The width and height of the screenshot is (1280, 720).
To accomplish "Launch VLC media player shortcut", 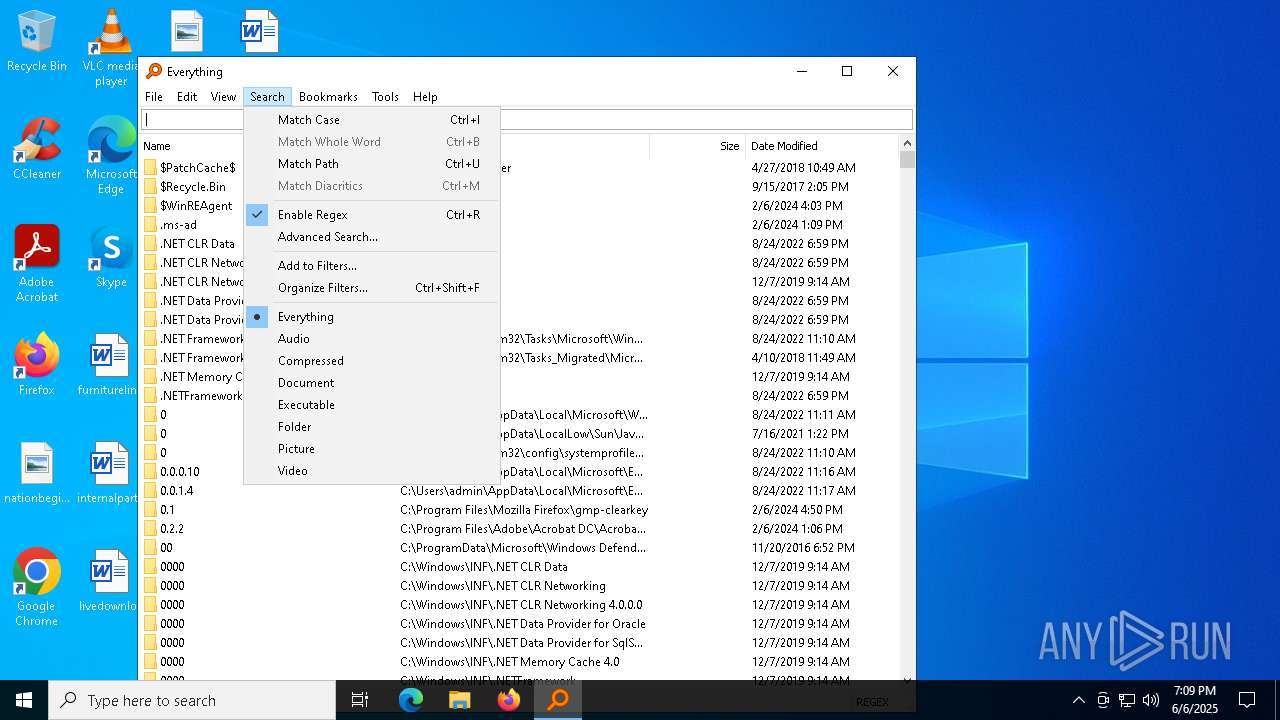I will [111, 48].
